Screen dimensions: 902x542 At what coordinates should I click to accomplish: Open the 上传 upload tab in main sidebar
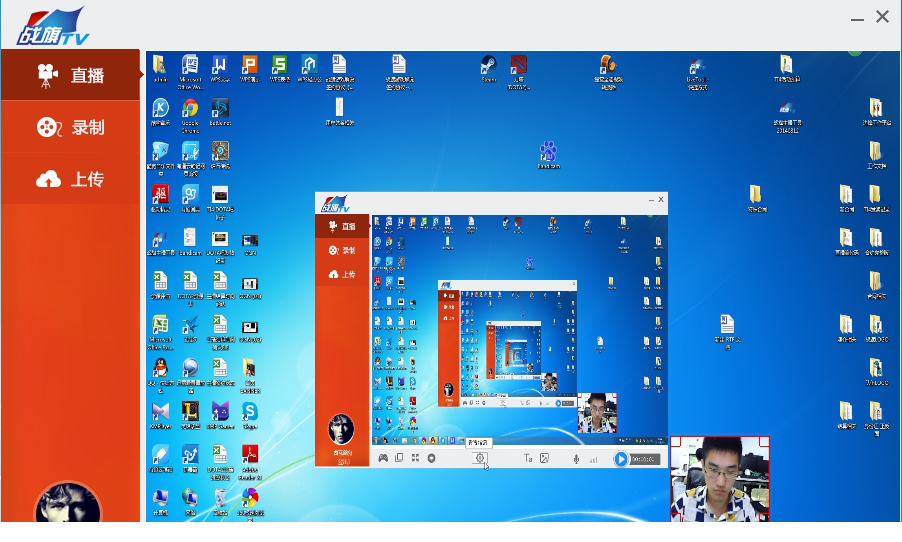70,179
